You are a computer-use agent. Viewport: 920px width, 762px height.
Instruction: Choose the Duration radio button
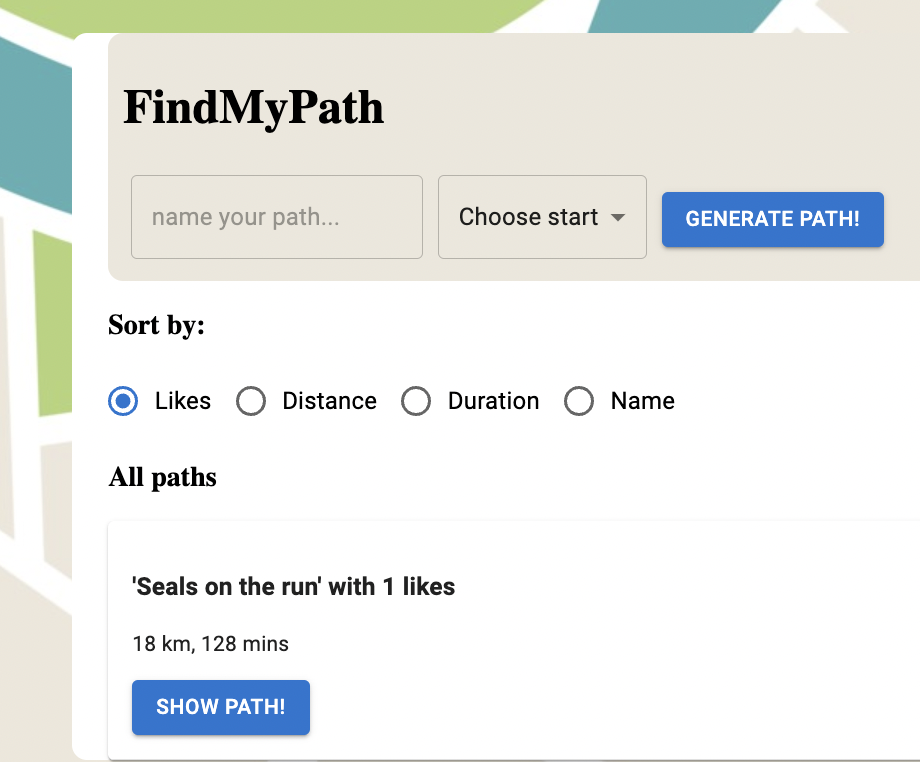click(416, 401)
